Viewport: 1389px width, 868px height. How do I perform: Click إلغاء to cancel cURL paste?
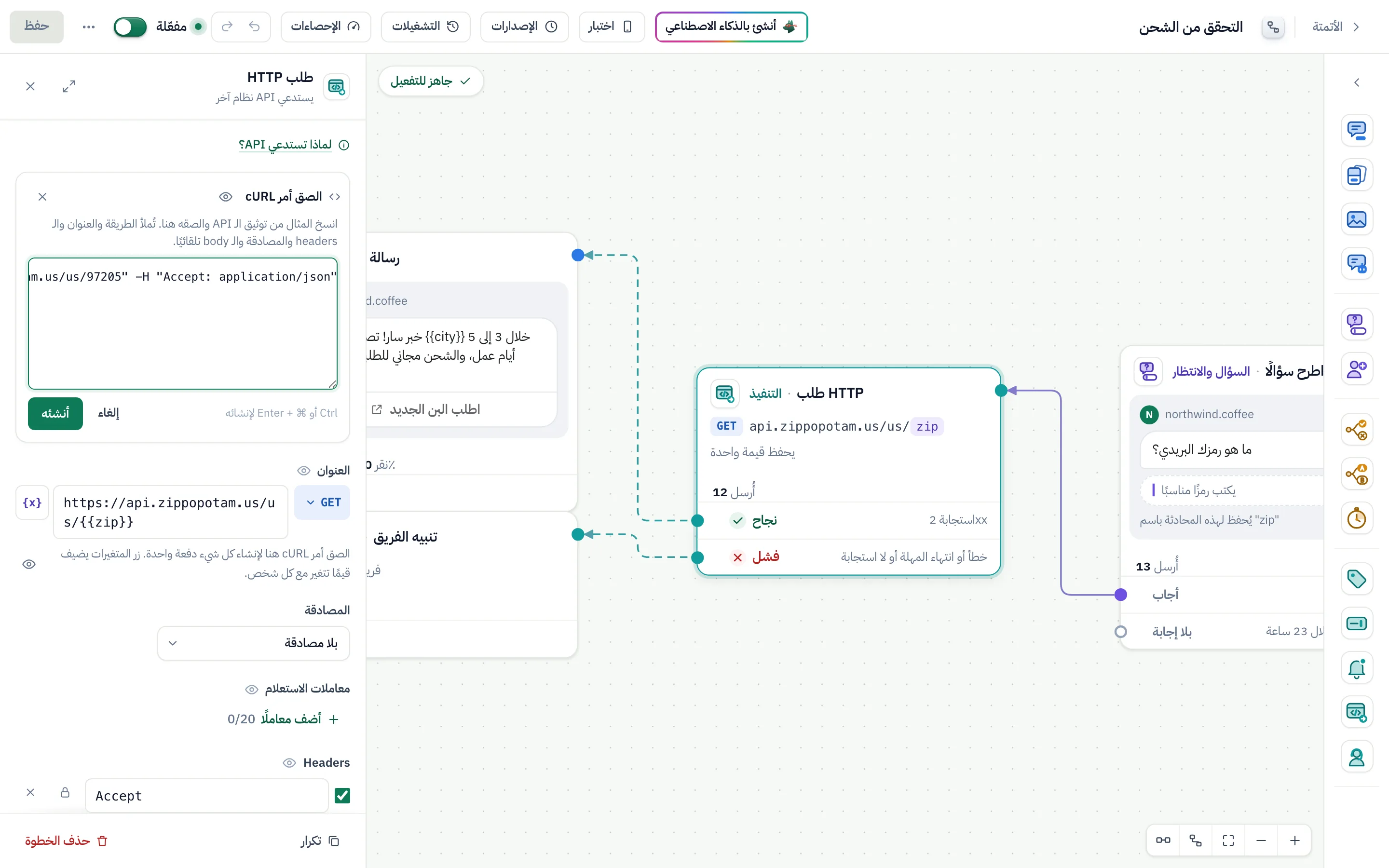coord(109,413)
